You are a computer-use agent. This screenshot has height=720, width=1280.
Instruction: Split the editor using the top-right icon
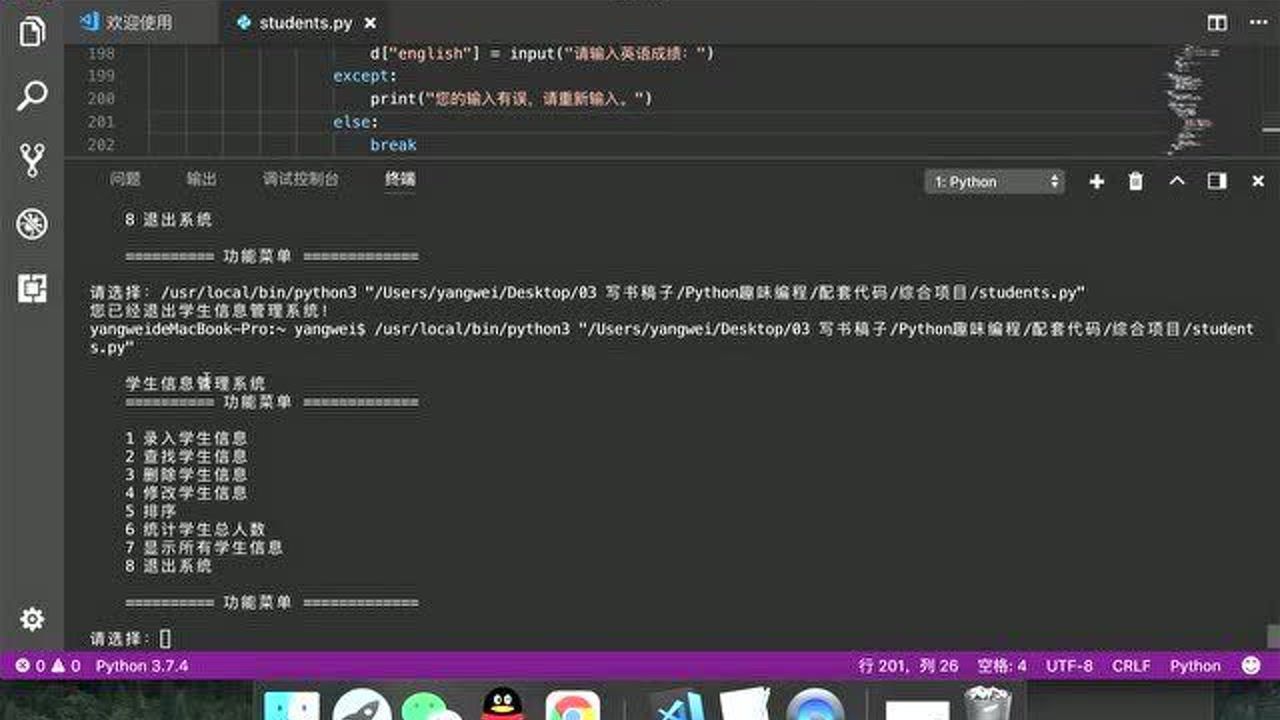click(1215, 22)
